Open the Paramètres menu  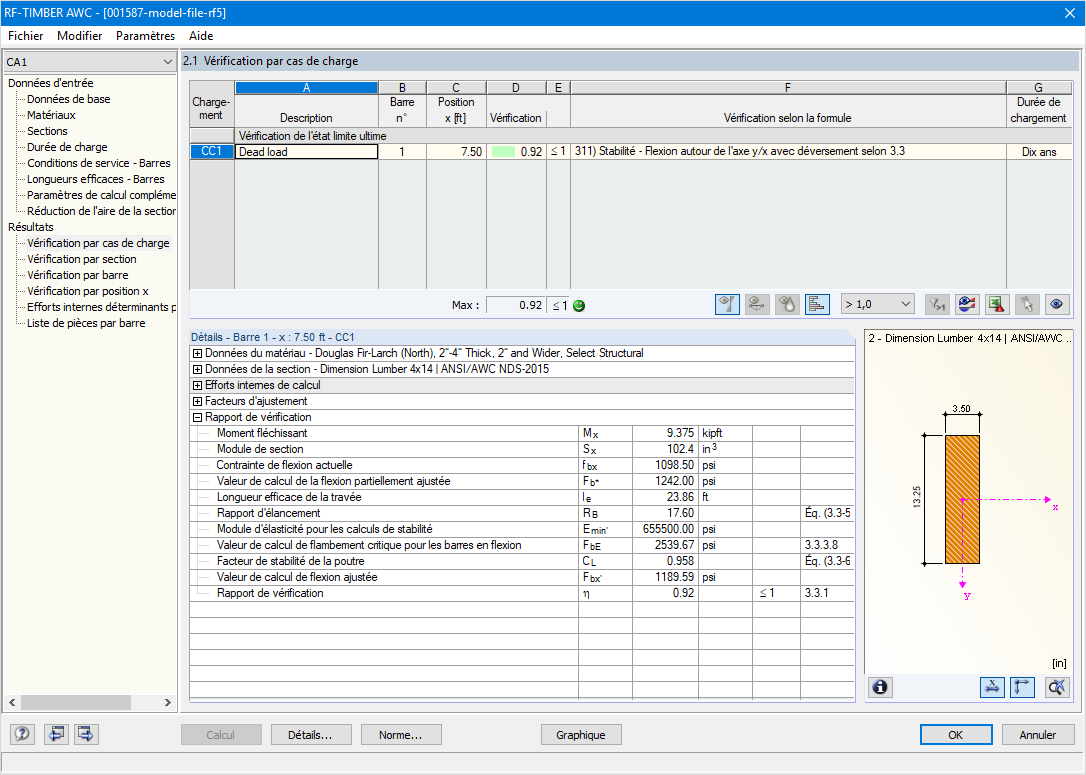pos(145,35)
